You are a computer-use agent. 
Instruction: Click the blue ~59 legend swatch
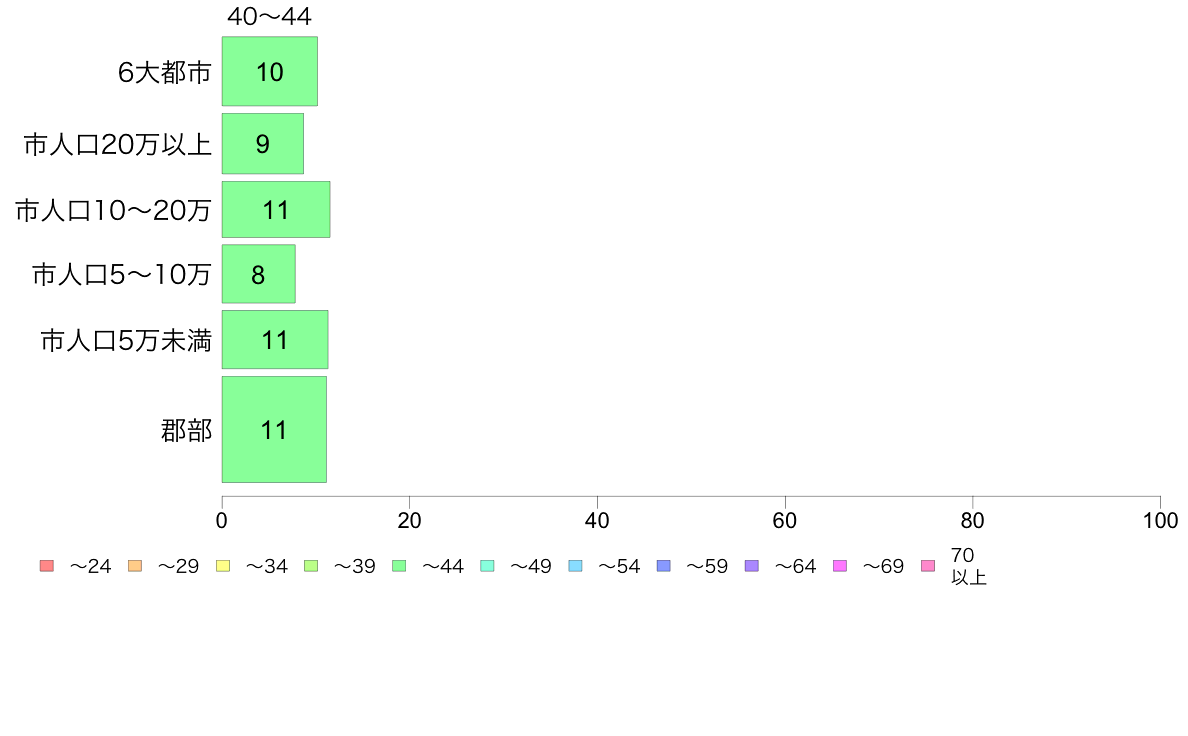click(663, 566)
